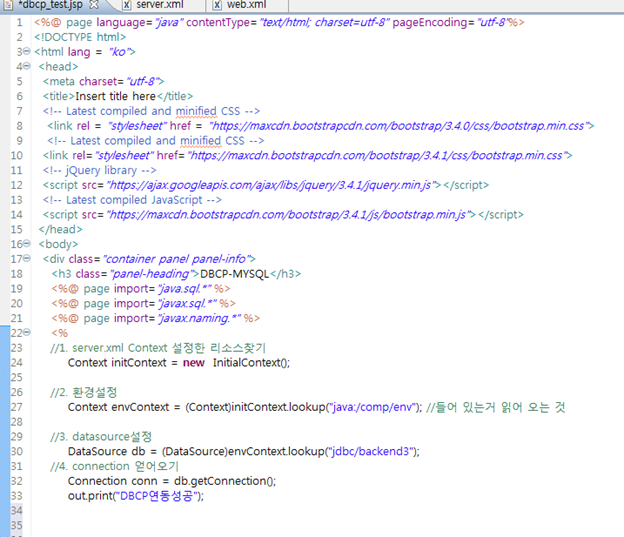Image resolution: width=624 pixels, height=537 pixels.
Task: Click the javax.naming.* import value
Action: coord(199,318)
